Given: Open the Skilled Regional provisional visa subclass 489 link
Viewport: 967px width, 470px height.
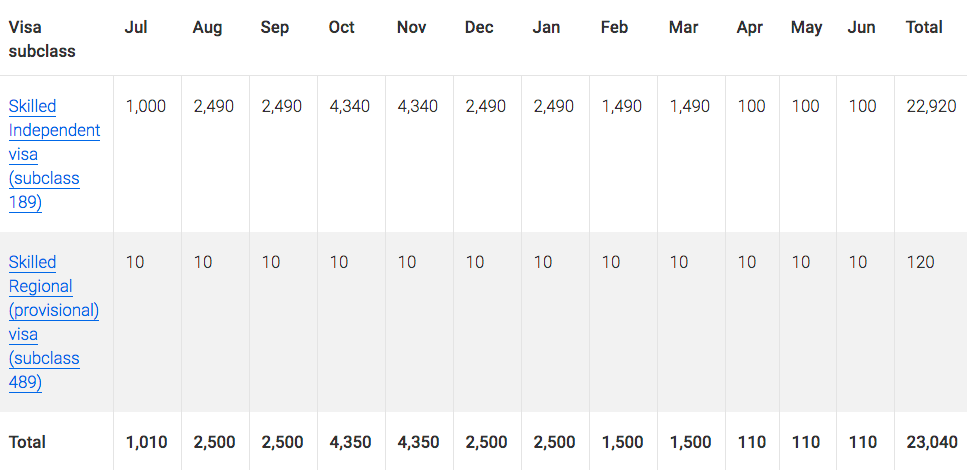Looking at the screenshot, I should (54, 323).
